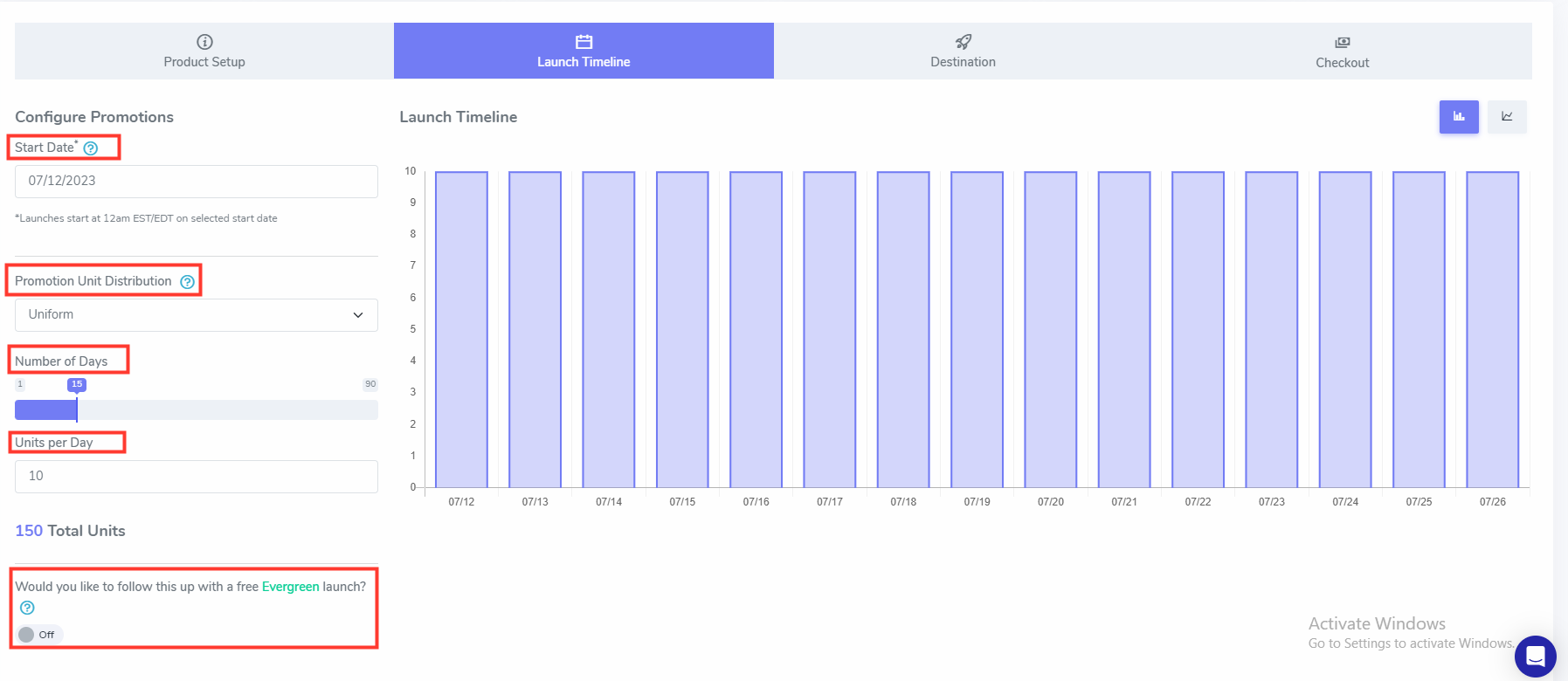
Task: Click the 07/12 bar in chart
Action: [x=461, y=329]
